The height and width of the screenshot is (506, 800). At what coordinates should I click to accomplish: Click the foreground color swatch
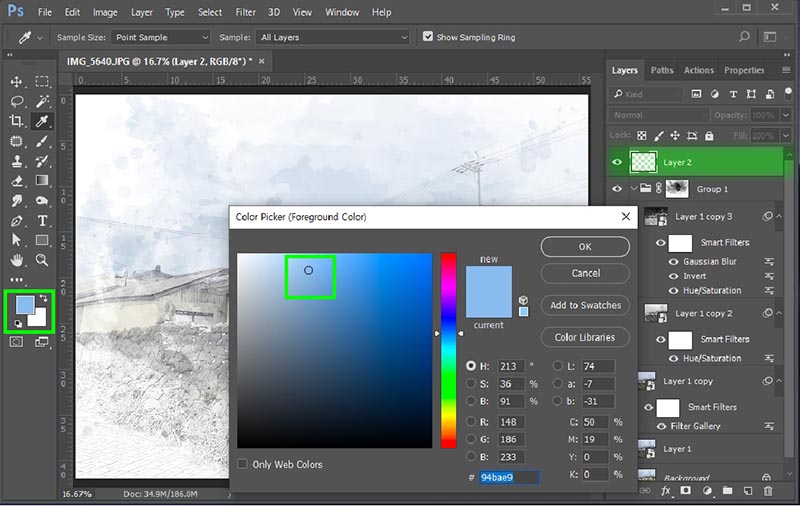point(24,306)
